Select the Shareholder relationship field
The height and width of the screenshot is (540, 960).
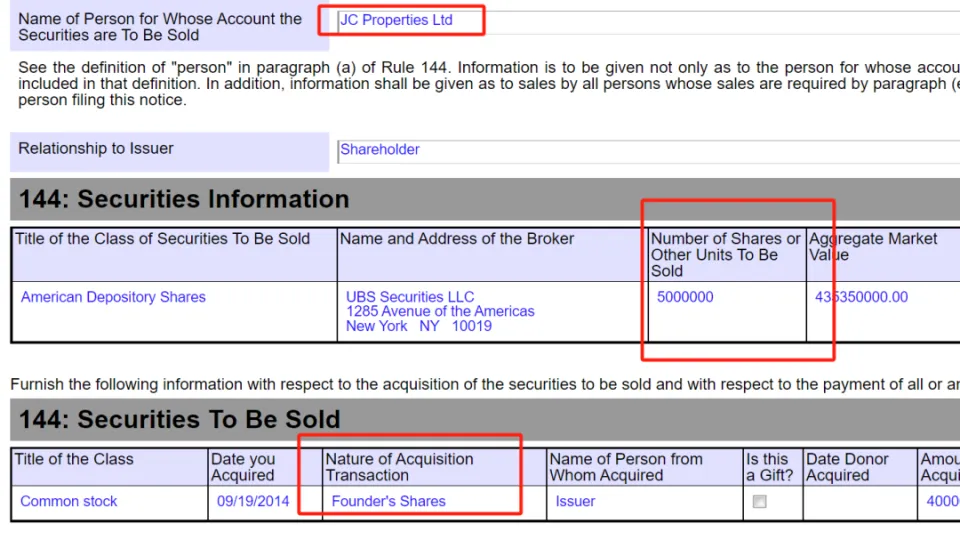pyautogui.click(x=380, y=150)
